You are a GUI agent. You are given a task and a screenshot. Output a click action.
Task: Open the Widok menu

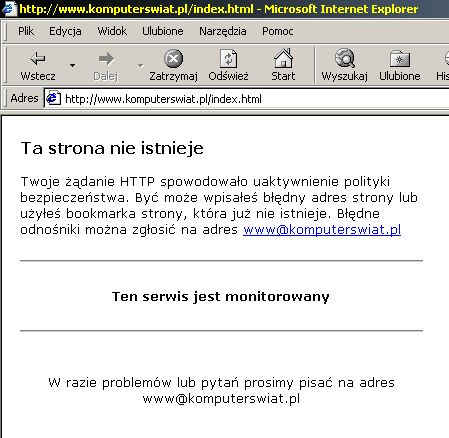pyautogui.click(x=112, y=31)
